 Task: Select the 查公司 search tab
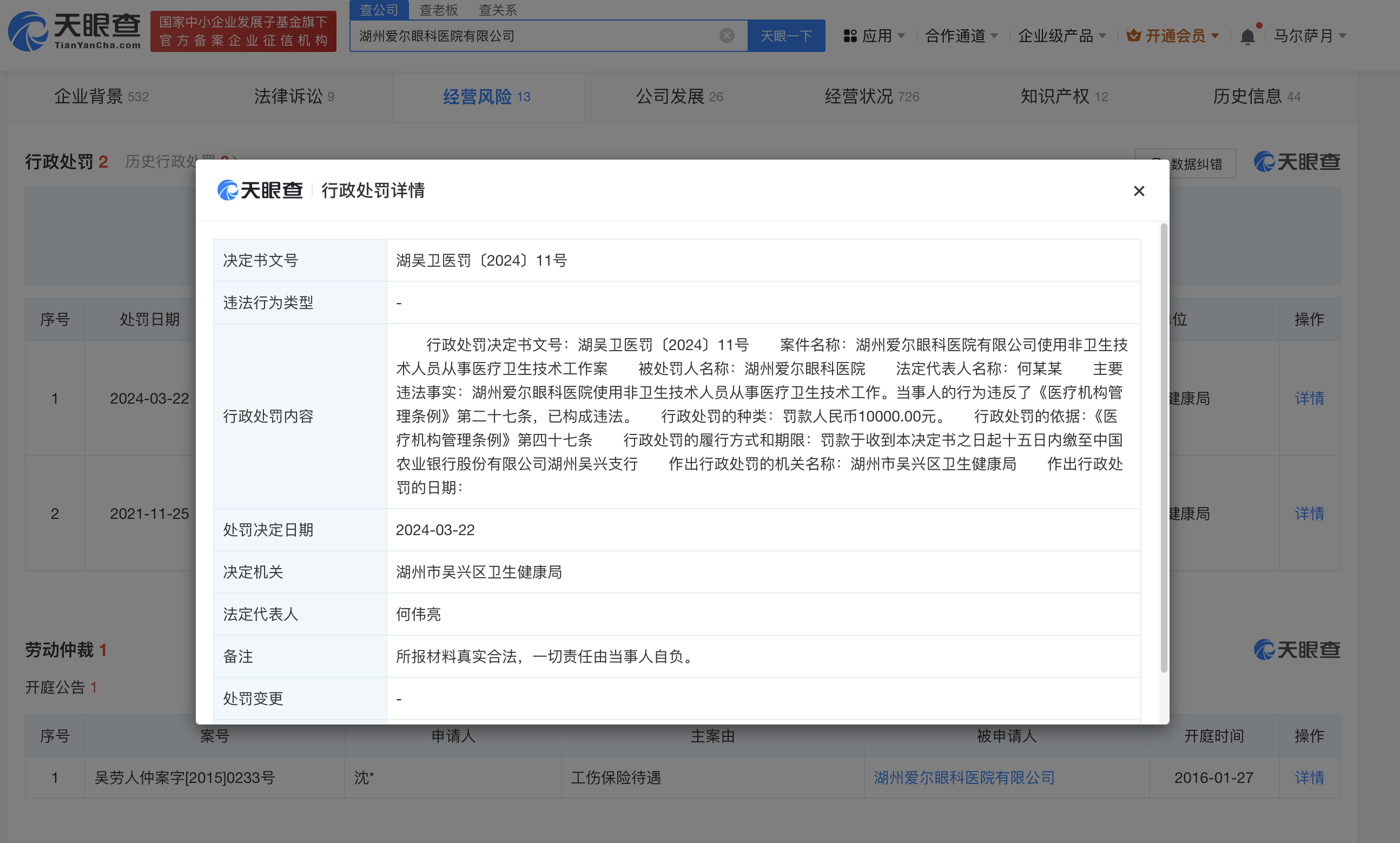click(x=378, y=10)
